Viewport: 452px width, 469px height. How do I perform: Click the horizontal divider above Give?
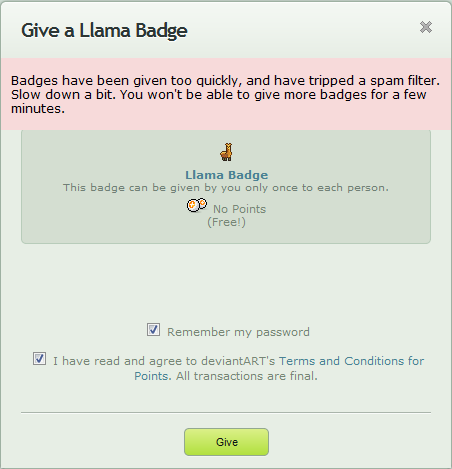click(226, 412)
